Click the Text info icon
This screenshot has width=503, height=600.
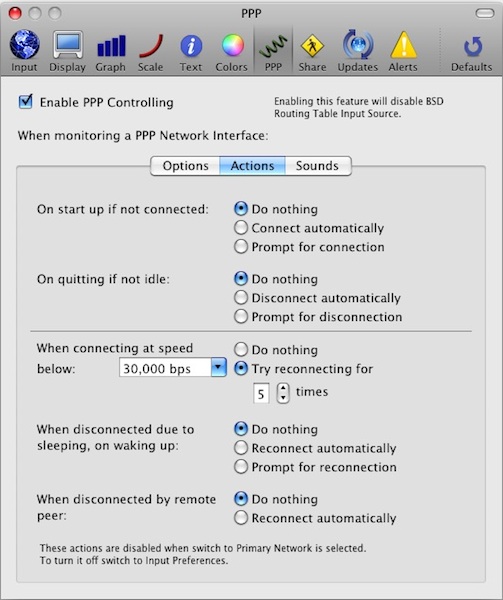click(191, 46)
